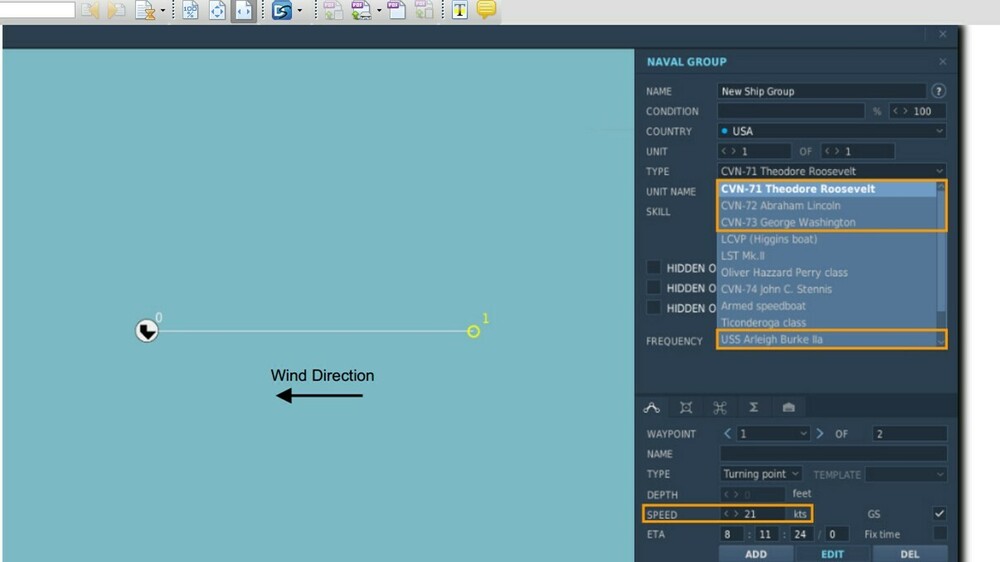Choose the fit whole page icon
1000x562 pixels.
[217, 10]
